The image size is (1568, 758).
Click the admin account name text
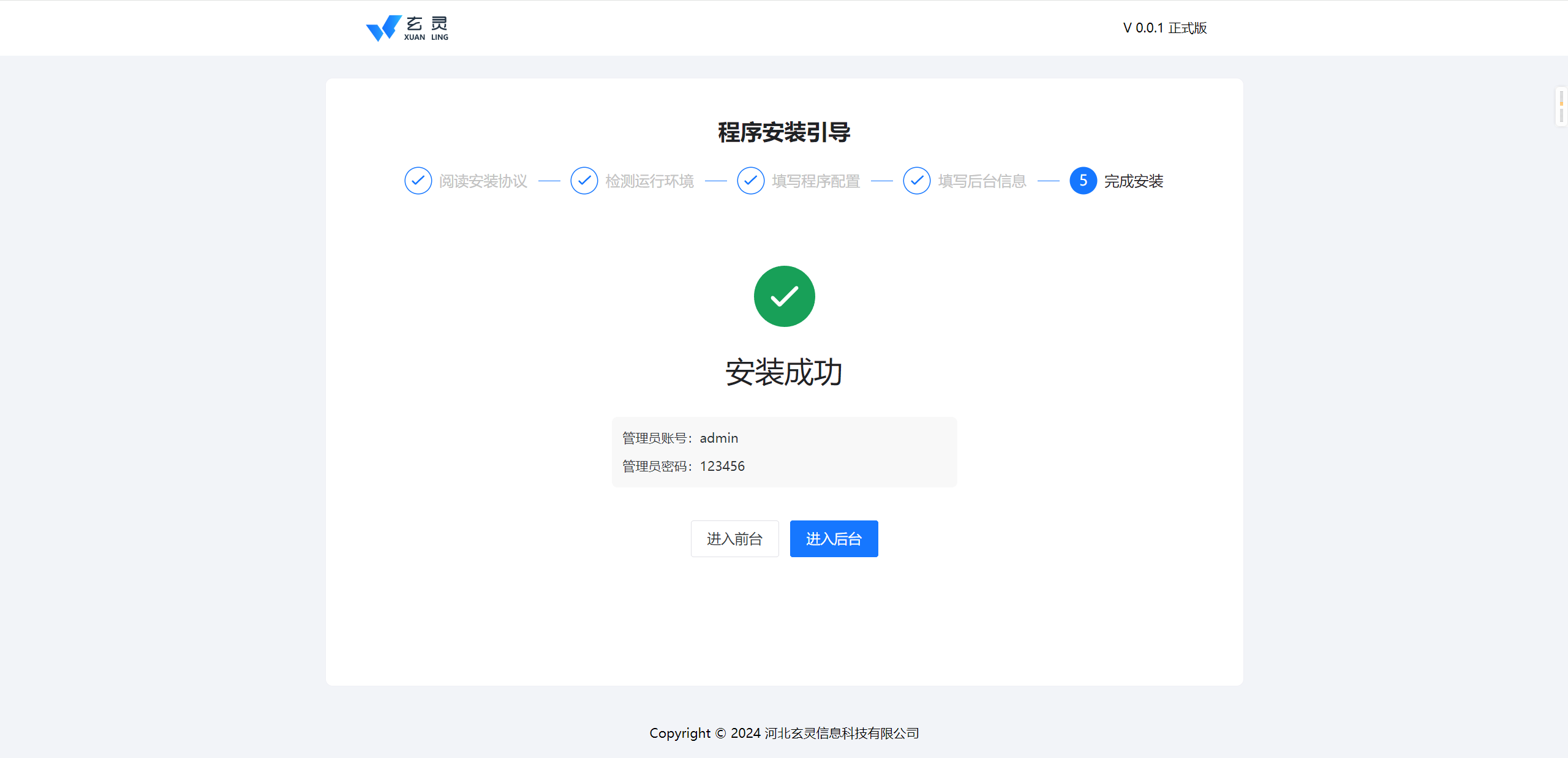point(718,438)
